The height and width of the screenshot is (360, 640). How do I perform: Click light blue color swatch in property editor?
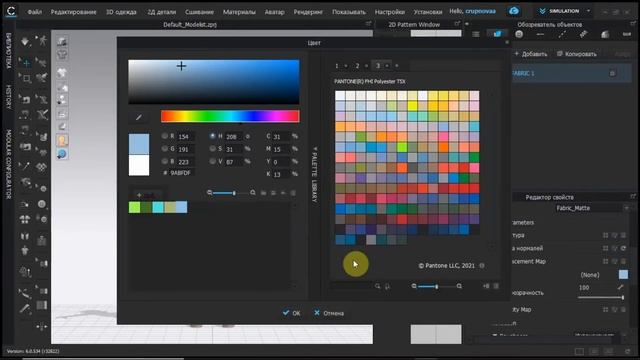[x=623, y=274]
